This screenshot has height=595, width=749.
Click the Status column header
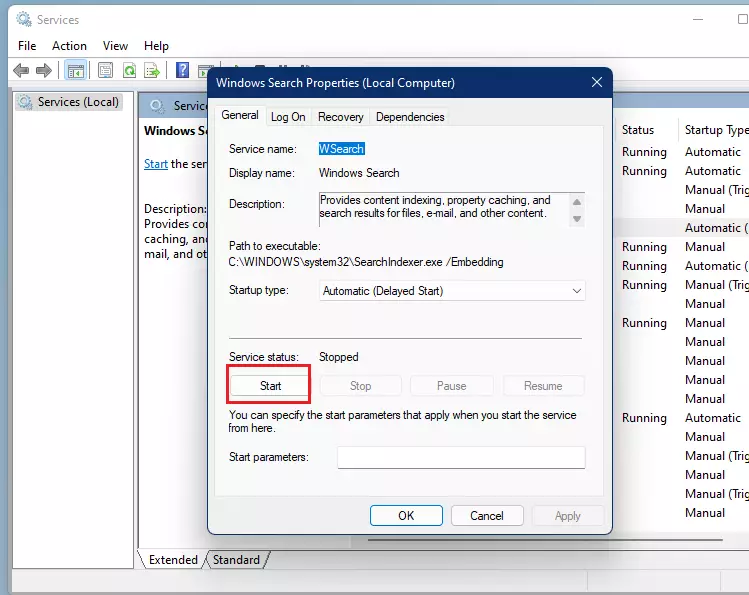[x=638, y=130]
